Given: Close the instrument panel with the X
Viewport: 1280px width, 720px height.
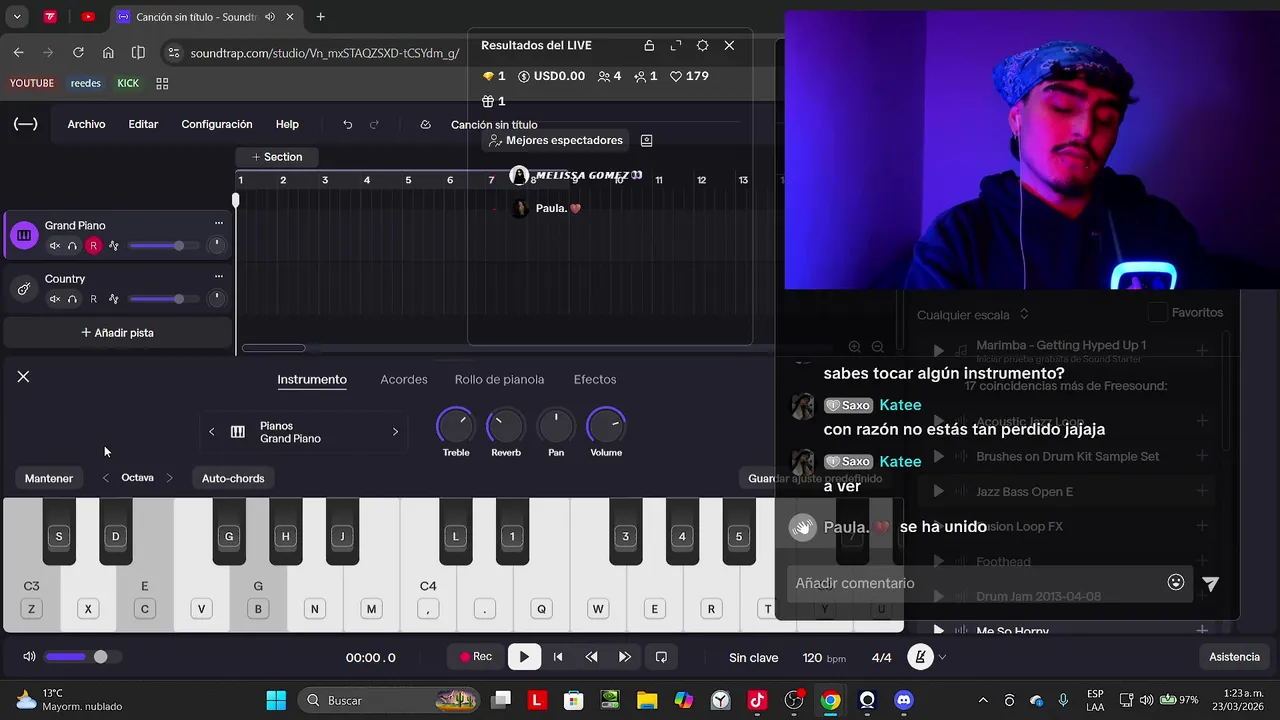Looking at the screenshot, I should pos(23,376).
